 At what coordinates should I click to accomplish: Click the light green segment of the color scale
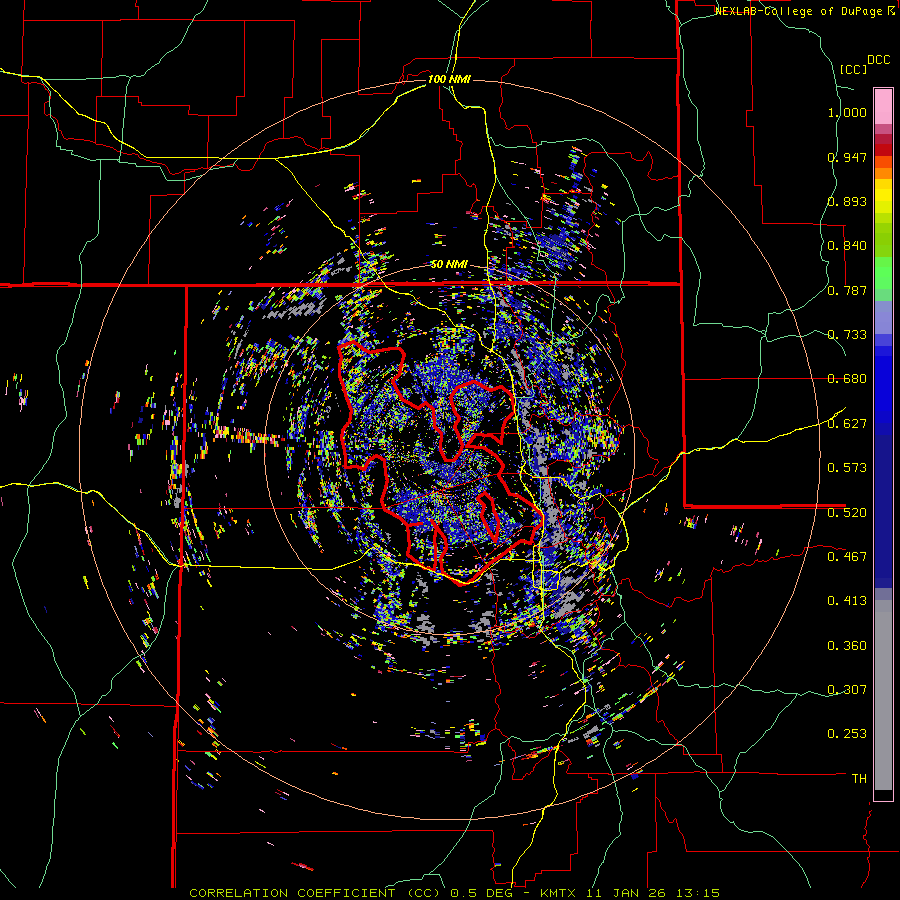883,273
